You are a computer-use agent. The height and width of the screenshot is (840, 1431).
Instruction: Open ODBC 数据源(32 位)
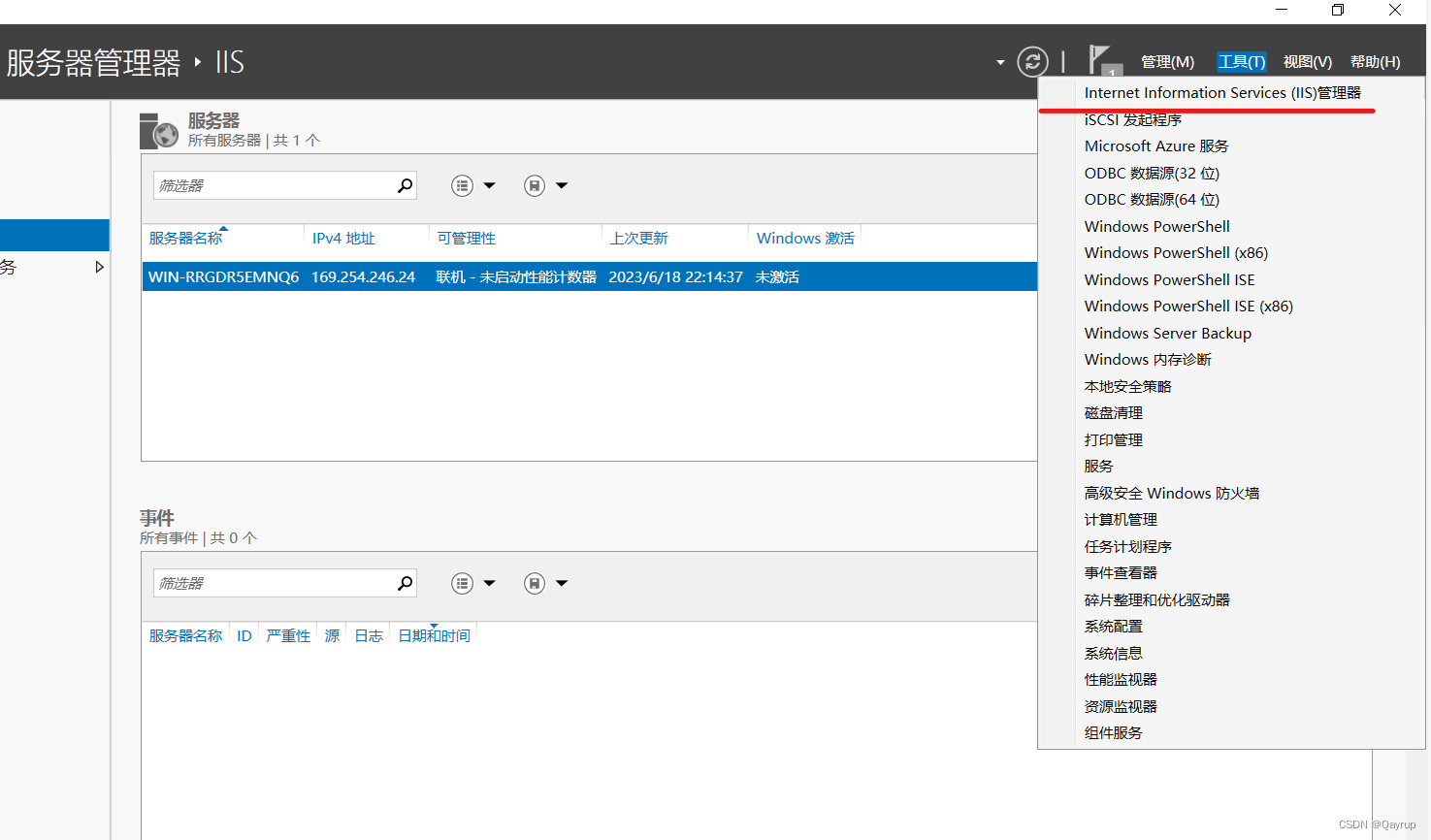tap(1152, 173)
